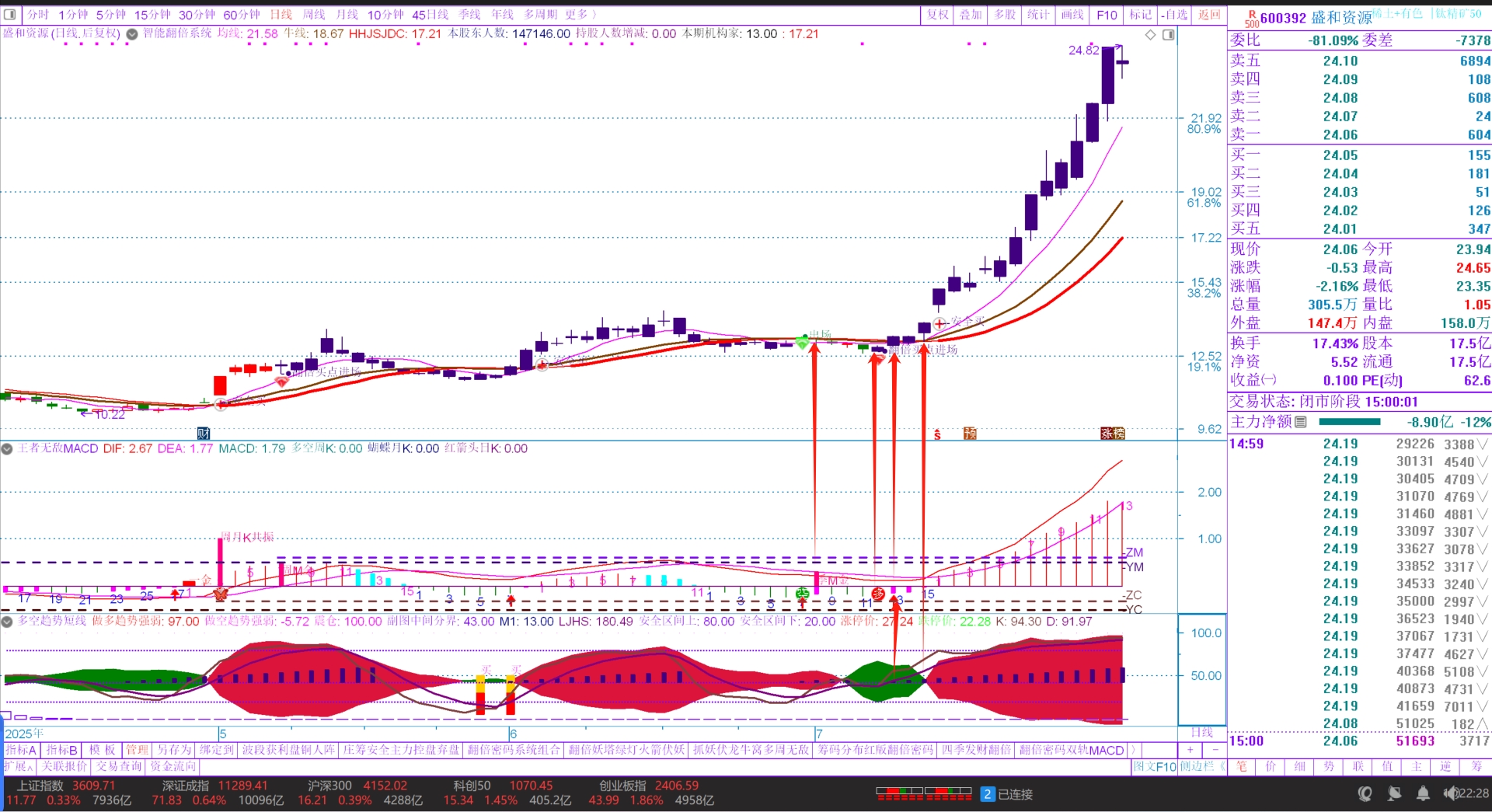The height and width of the screenshot is (812, 1492).
Task: Open the 多周期 multi-period menu
Action: tap(540, 15)
